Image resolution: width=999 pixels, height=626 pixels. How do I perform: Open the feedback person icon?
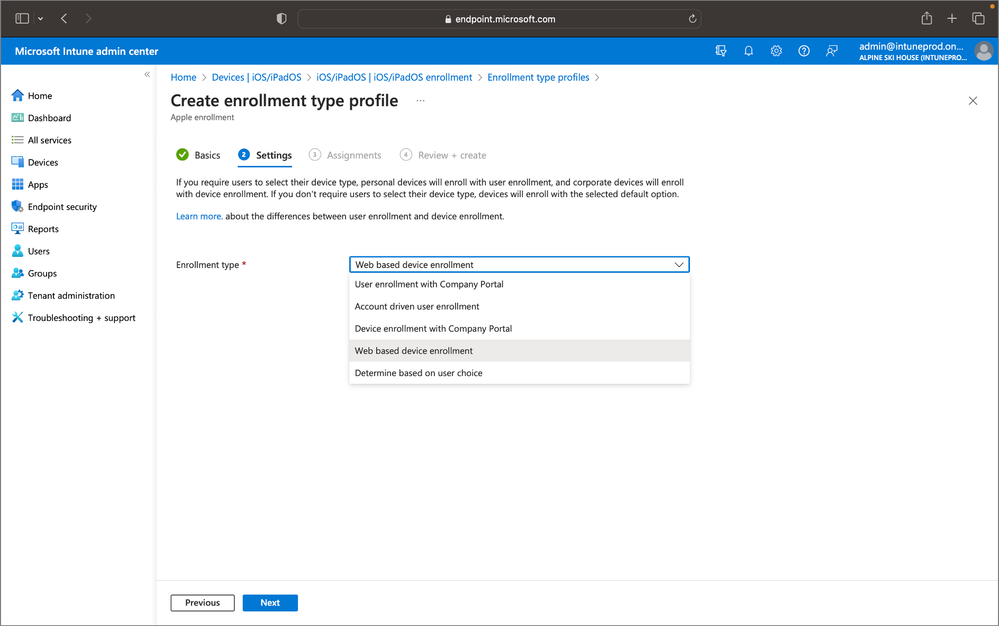point(831,51)
